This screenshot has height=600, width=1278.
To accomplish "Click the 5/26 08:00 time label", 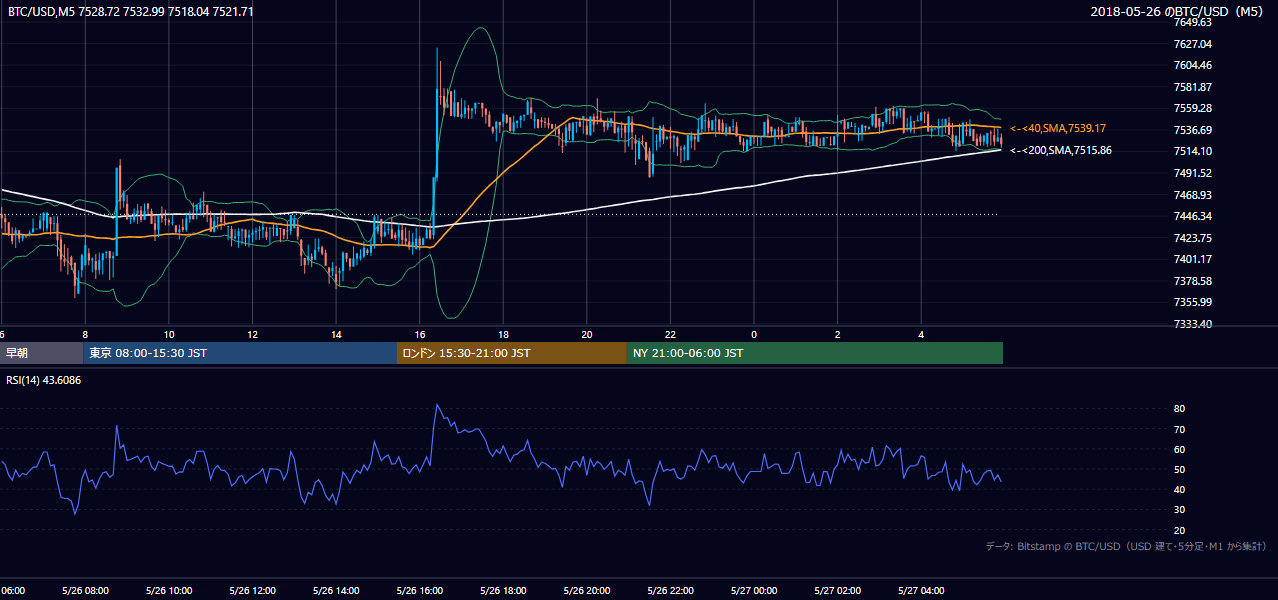I will tap(84, 591).
